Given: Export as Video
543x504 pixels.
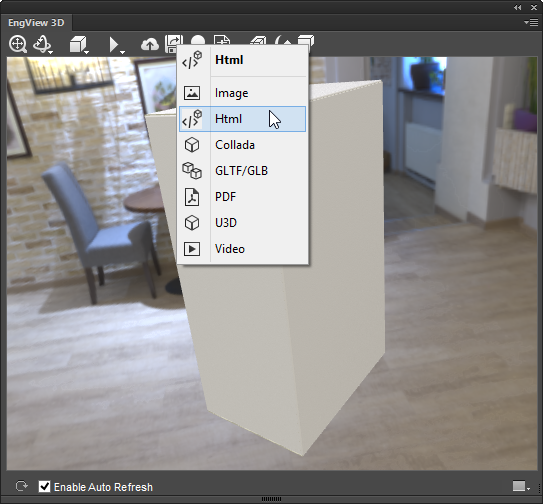Looking at the screenshot, I should click(x=242, y=249).
